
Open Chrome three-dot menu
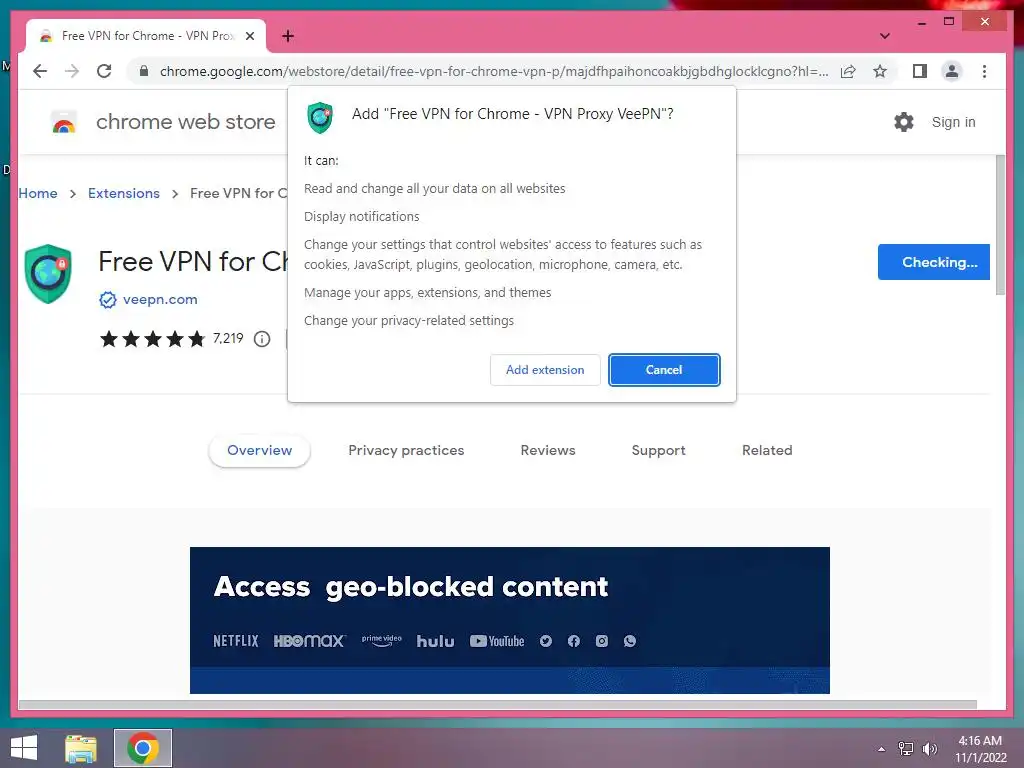pos(984,71)
